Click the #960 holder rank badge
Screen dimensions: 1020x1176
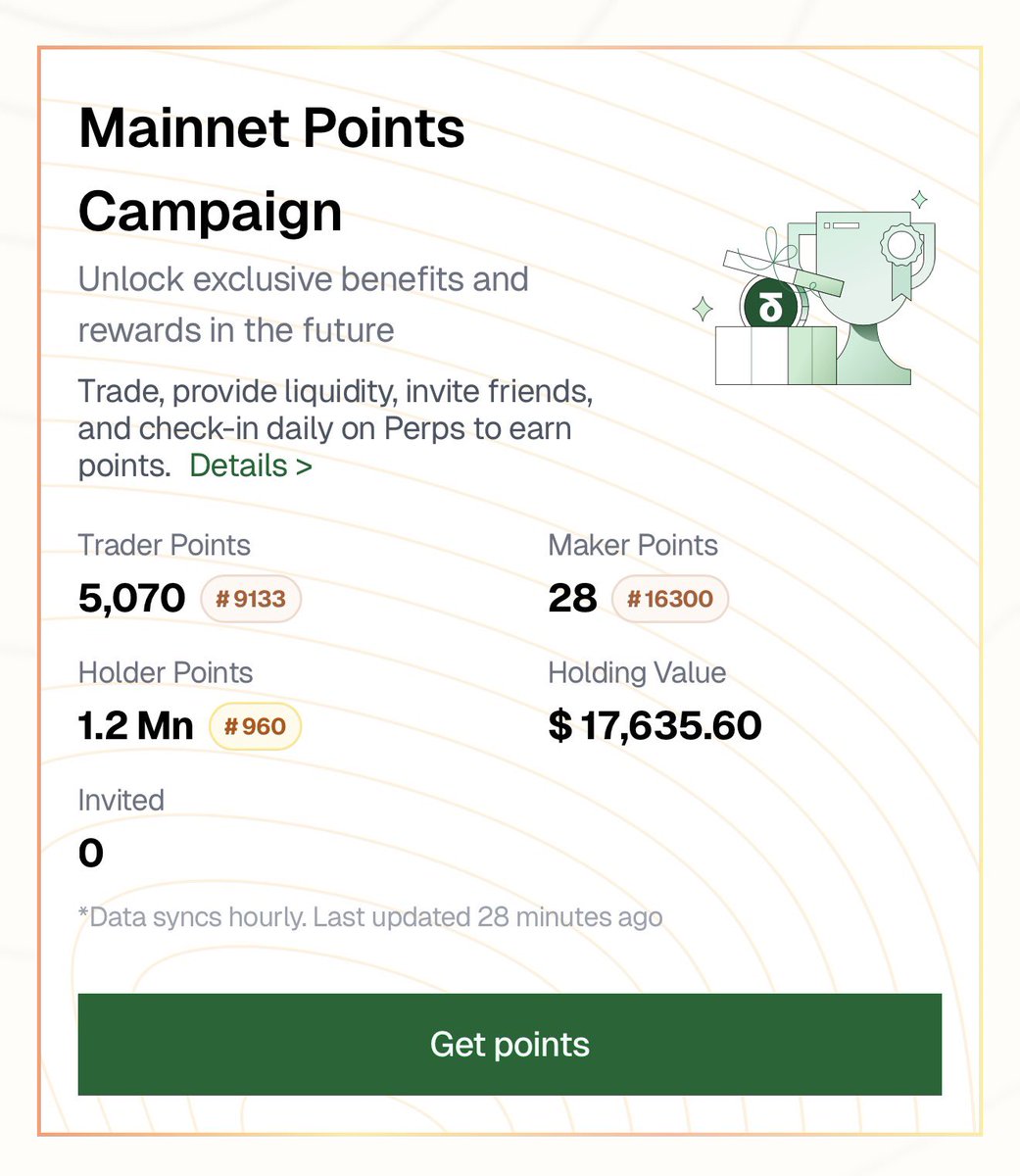click(x=255, y=726)
